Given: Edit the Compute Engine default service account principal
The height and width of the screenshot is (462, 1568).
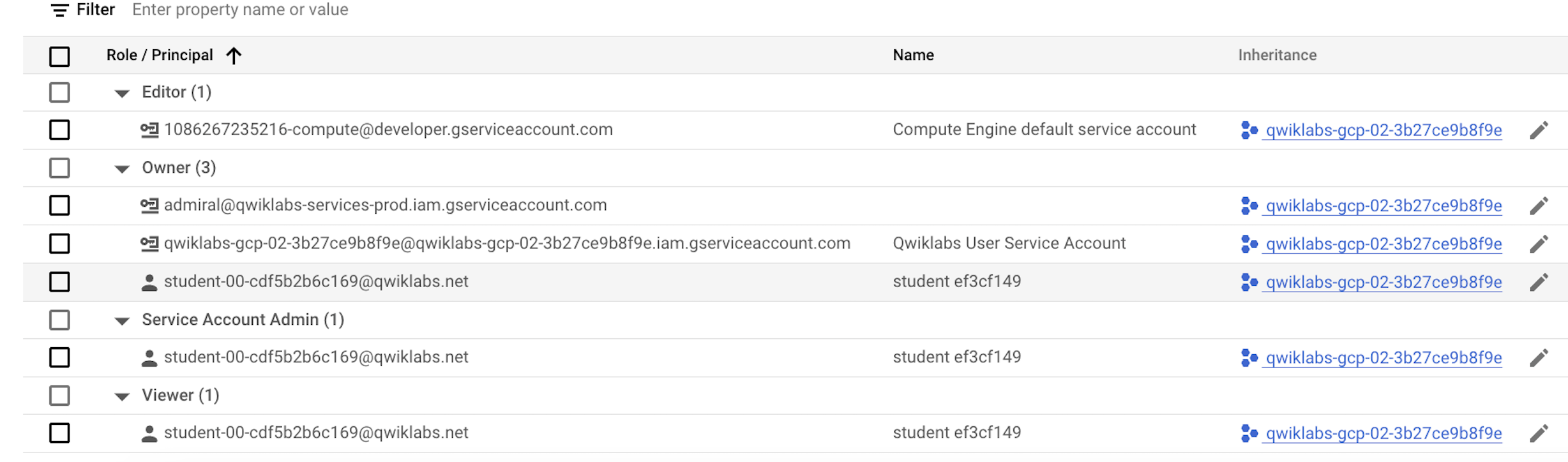Looking at the screenshot, I should [x=1539, y=130].
